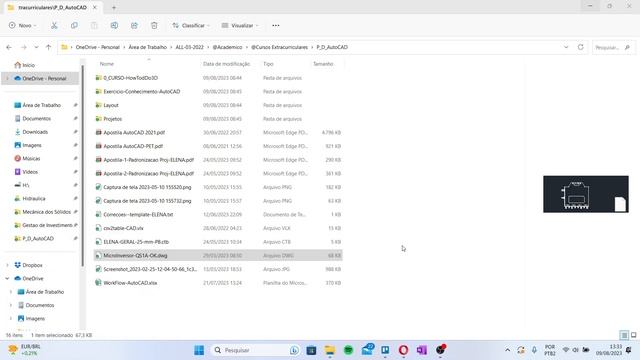Open the three-dots more options menu

276,25
